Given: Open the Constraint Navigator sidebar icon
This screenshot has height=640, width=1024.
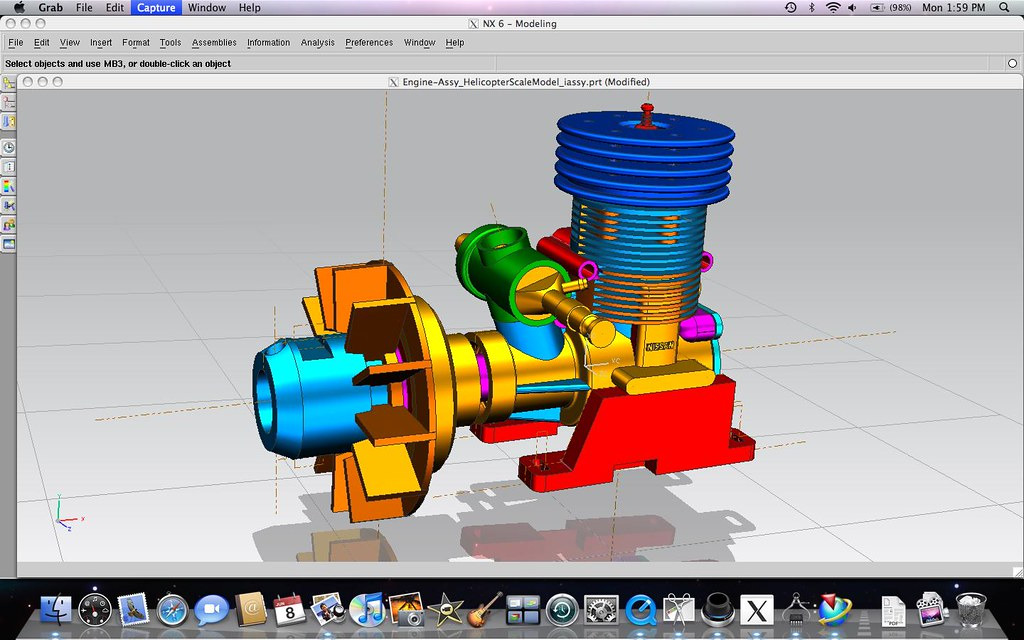Looking at the screenshot, I should [9, 102].
